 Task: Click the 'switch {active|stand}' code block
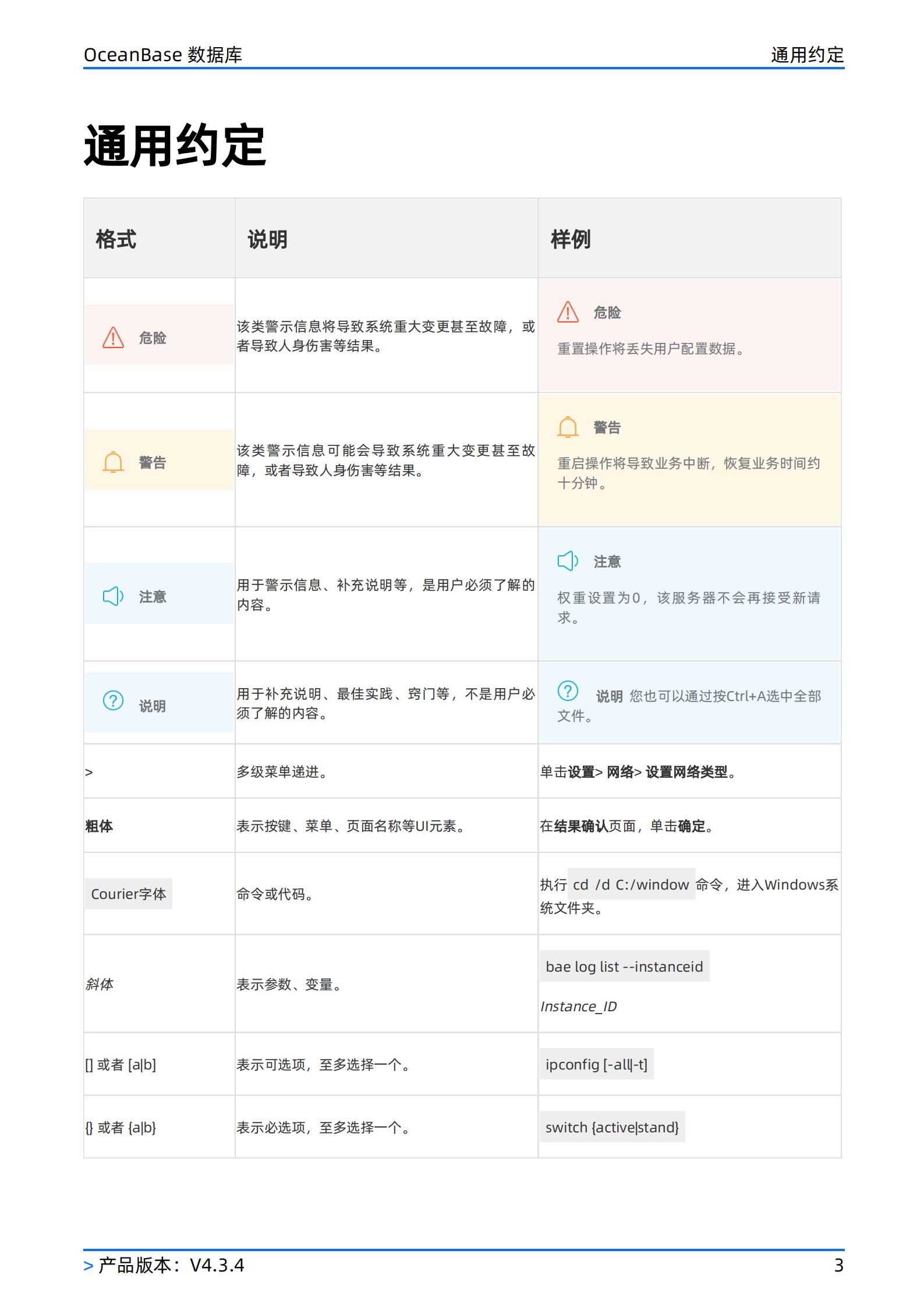tap(612, 1127)
